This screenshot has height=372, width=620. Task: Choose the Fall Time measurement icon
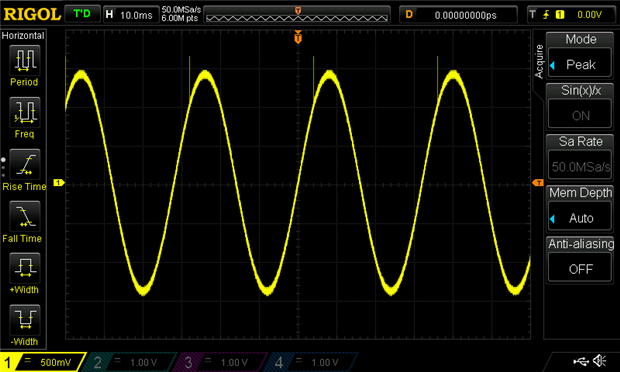pyautogui.click(x=25, y=216)
